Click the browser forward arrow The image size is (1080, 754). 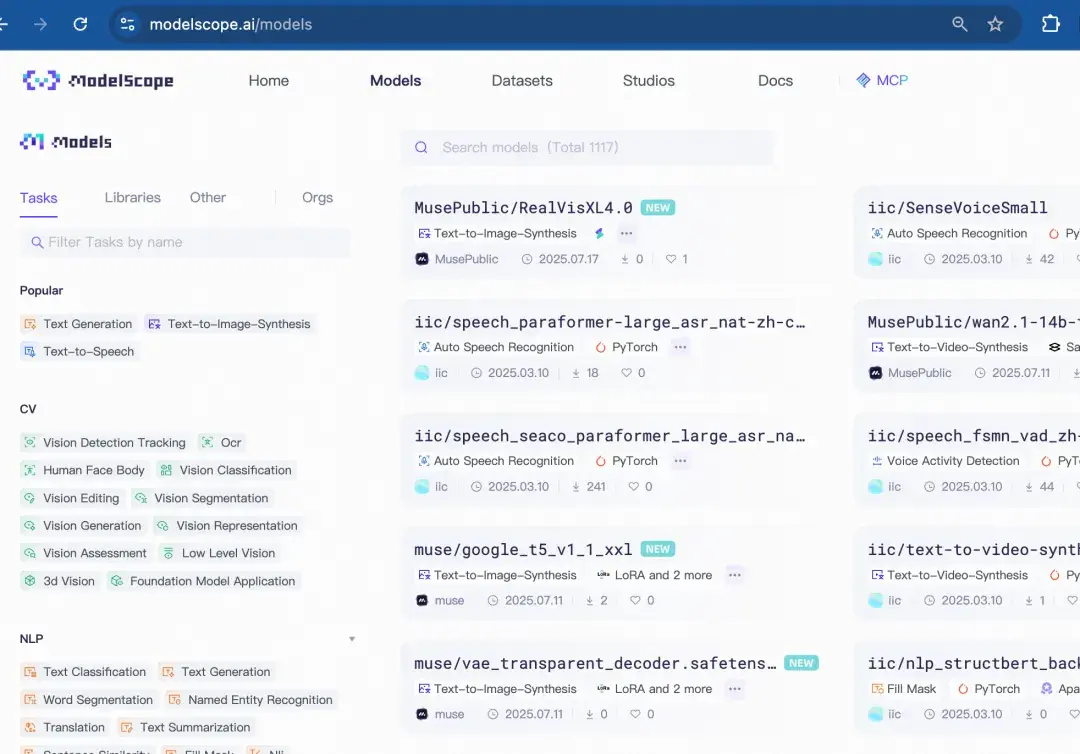pyautogui.click(x=41, y=24)
